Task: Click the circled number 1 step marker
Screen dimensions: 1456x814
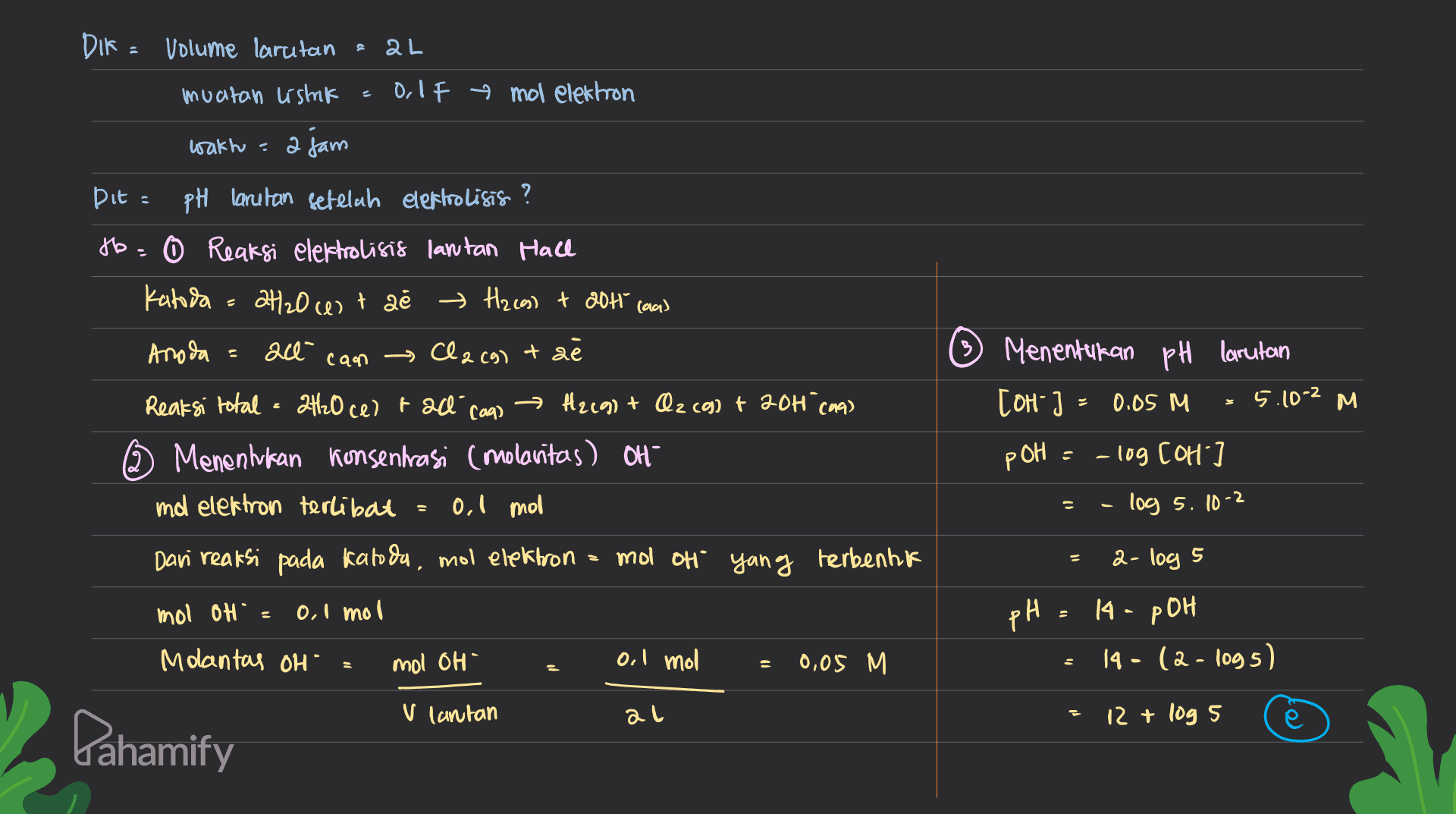Action: (173, 251)
